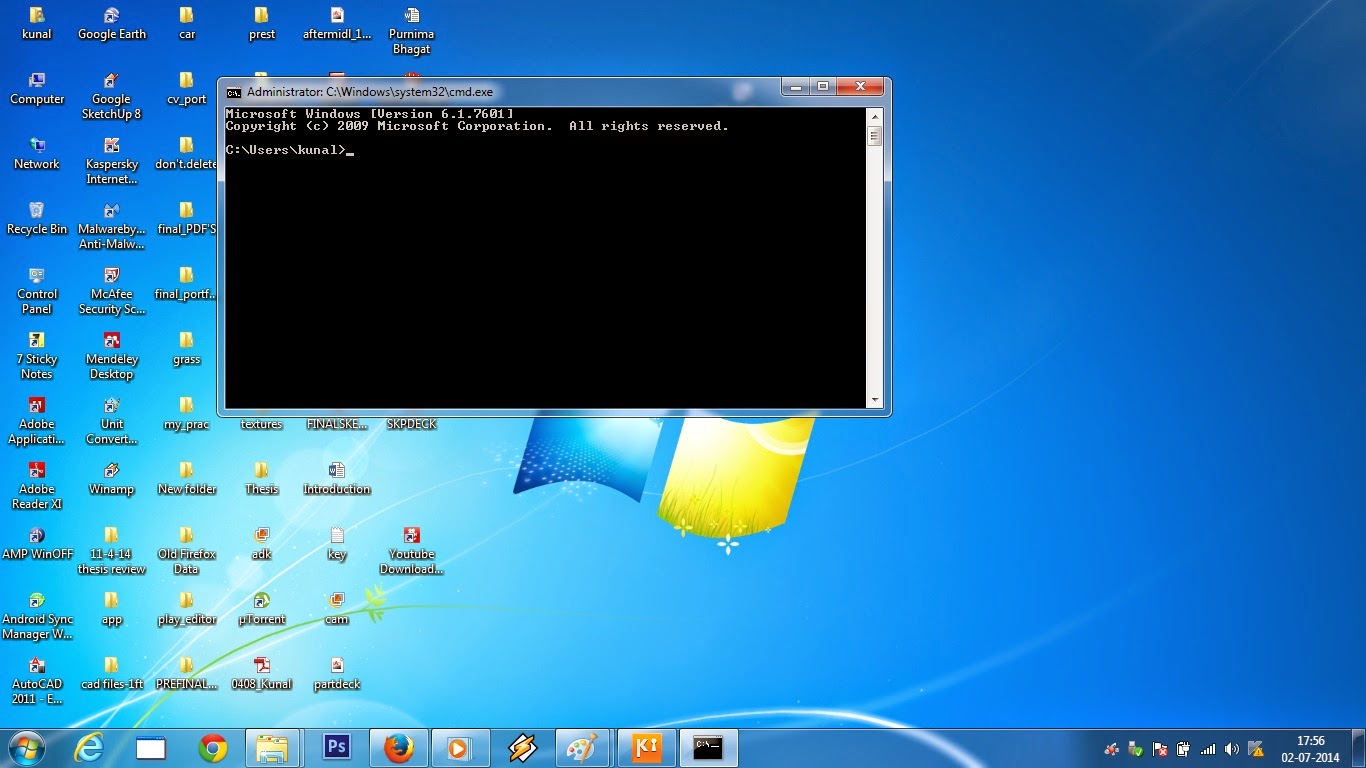Open cmd.exe window system menu icon
Screen dimensions: 1366x768
tap(234, 92)
